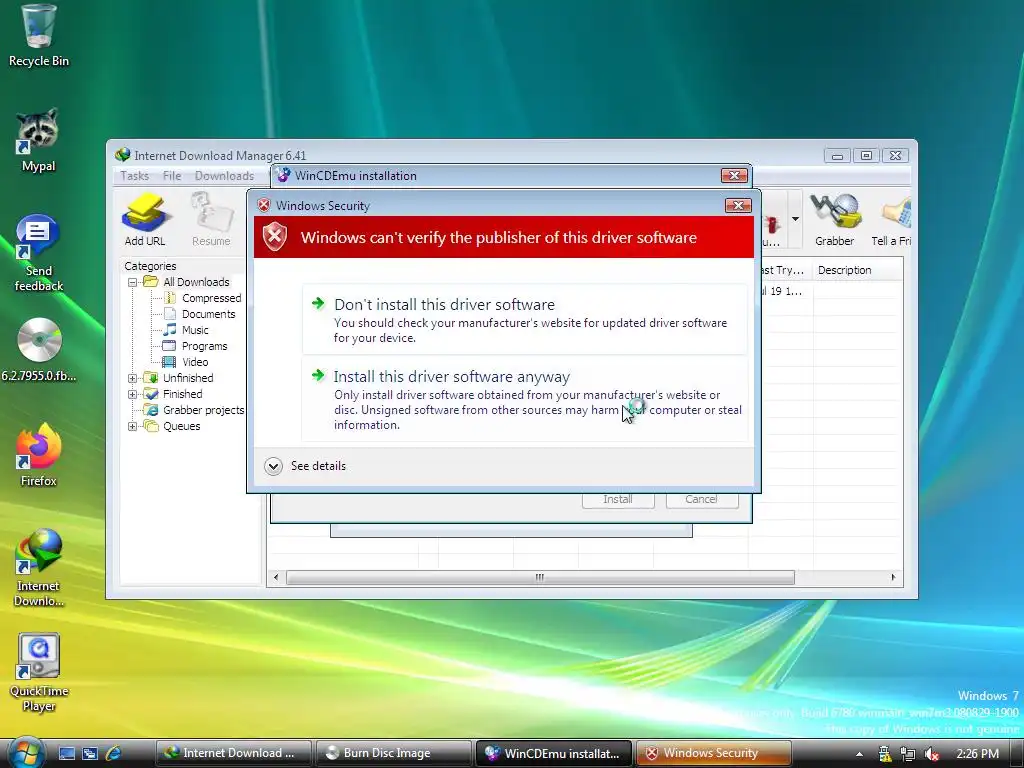Expand the Finished category node
Viewport: 1024px width, 768px height.
pyautogui.click(x=133, y=394)
